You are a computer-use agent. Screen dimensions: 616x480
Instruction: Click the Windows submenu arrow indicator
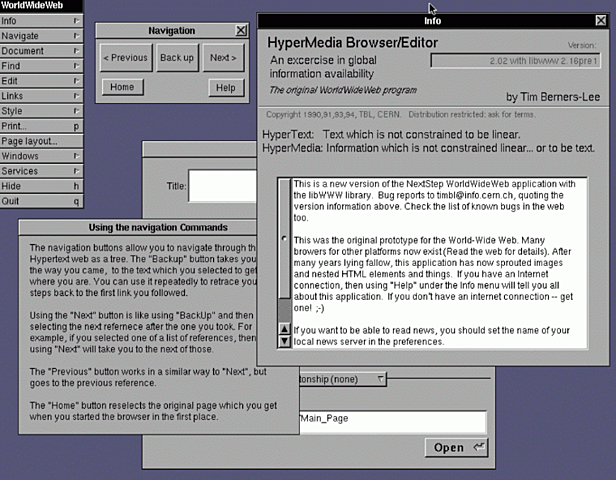77,156
